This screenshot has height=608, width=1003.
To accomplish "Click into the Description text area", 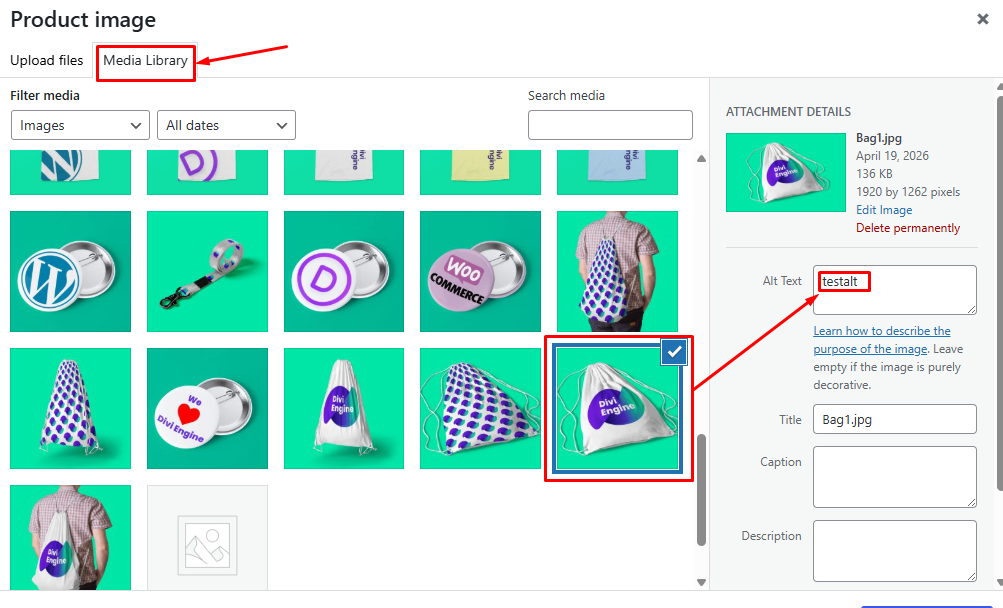I will (x=894, y=551).
